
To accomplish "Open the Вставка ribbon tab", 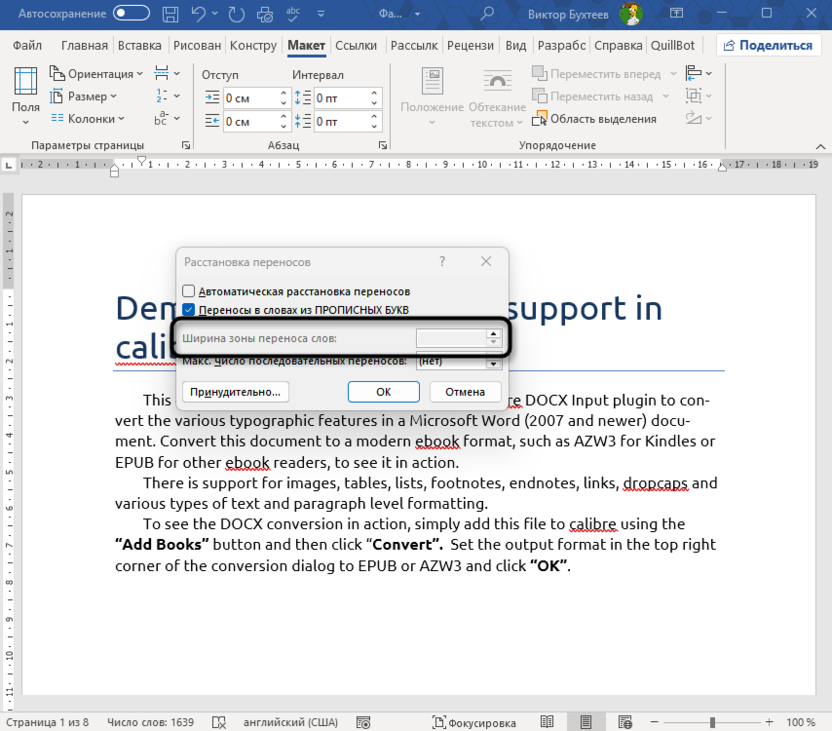I will point(139,46).
